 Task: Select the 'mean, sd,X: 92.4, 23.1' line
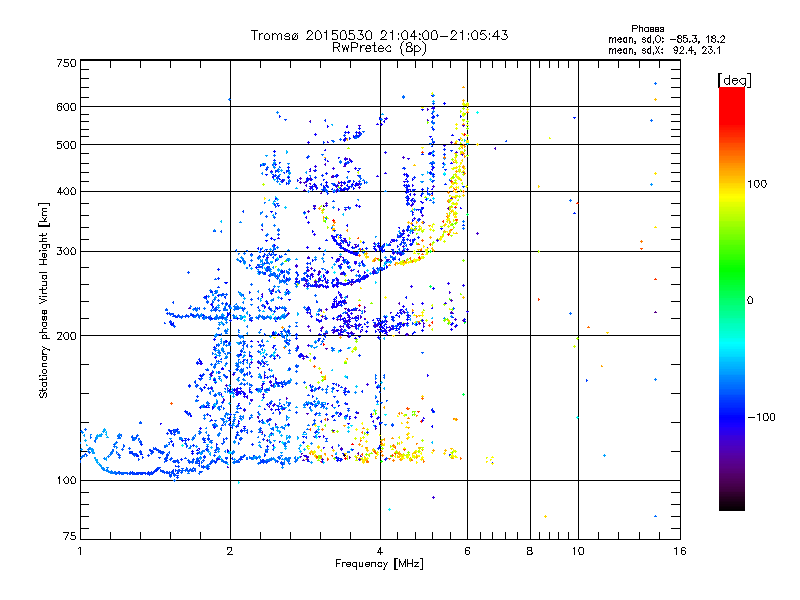point(664,50)
